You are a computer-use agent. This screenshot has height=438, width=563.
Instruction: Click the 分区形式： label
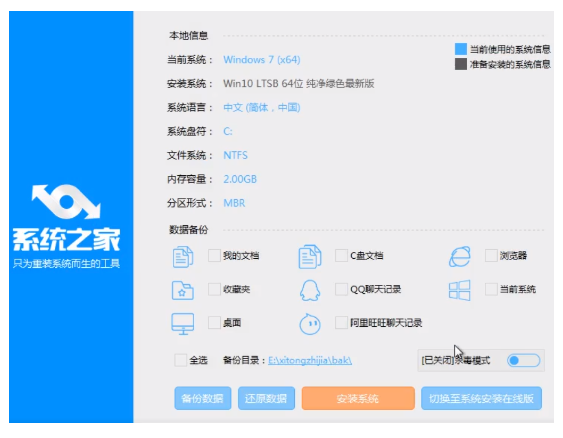click(x=190, y=203)
